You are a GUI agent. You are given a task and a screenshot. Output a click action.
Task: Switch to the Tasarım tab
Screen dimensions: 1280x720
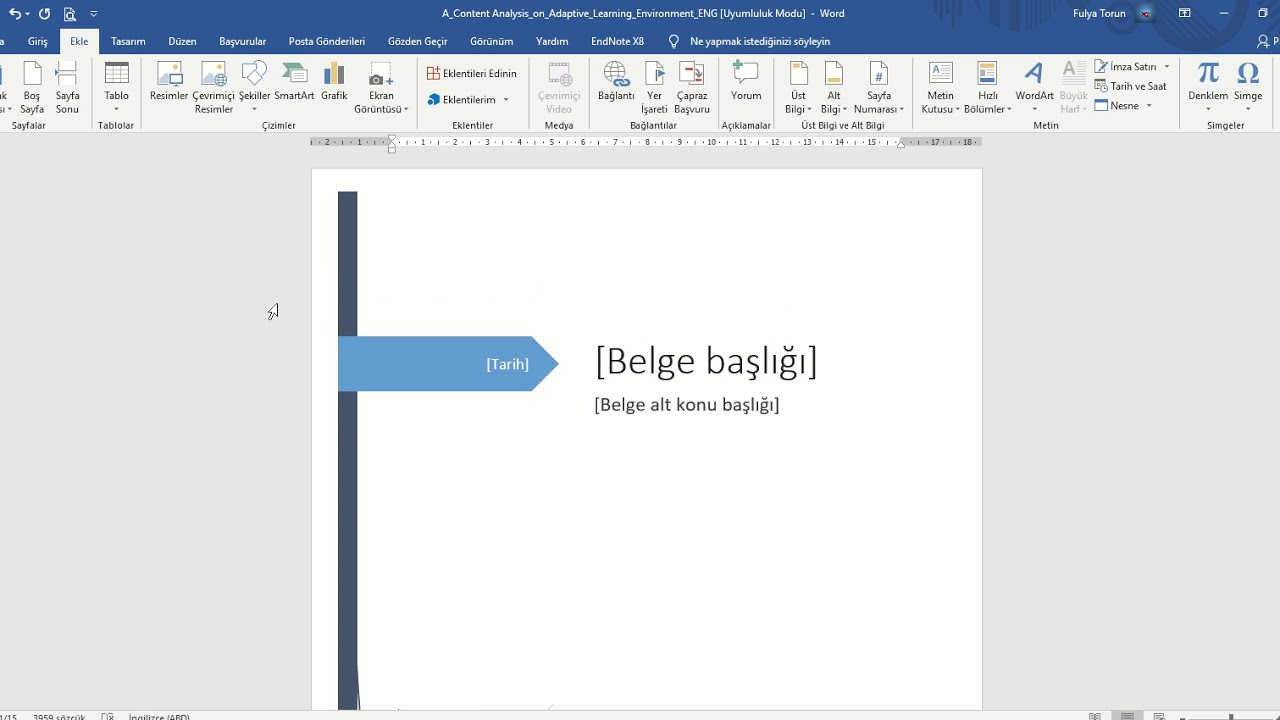click(128, 42)
